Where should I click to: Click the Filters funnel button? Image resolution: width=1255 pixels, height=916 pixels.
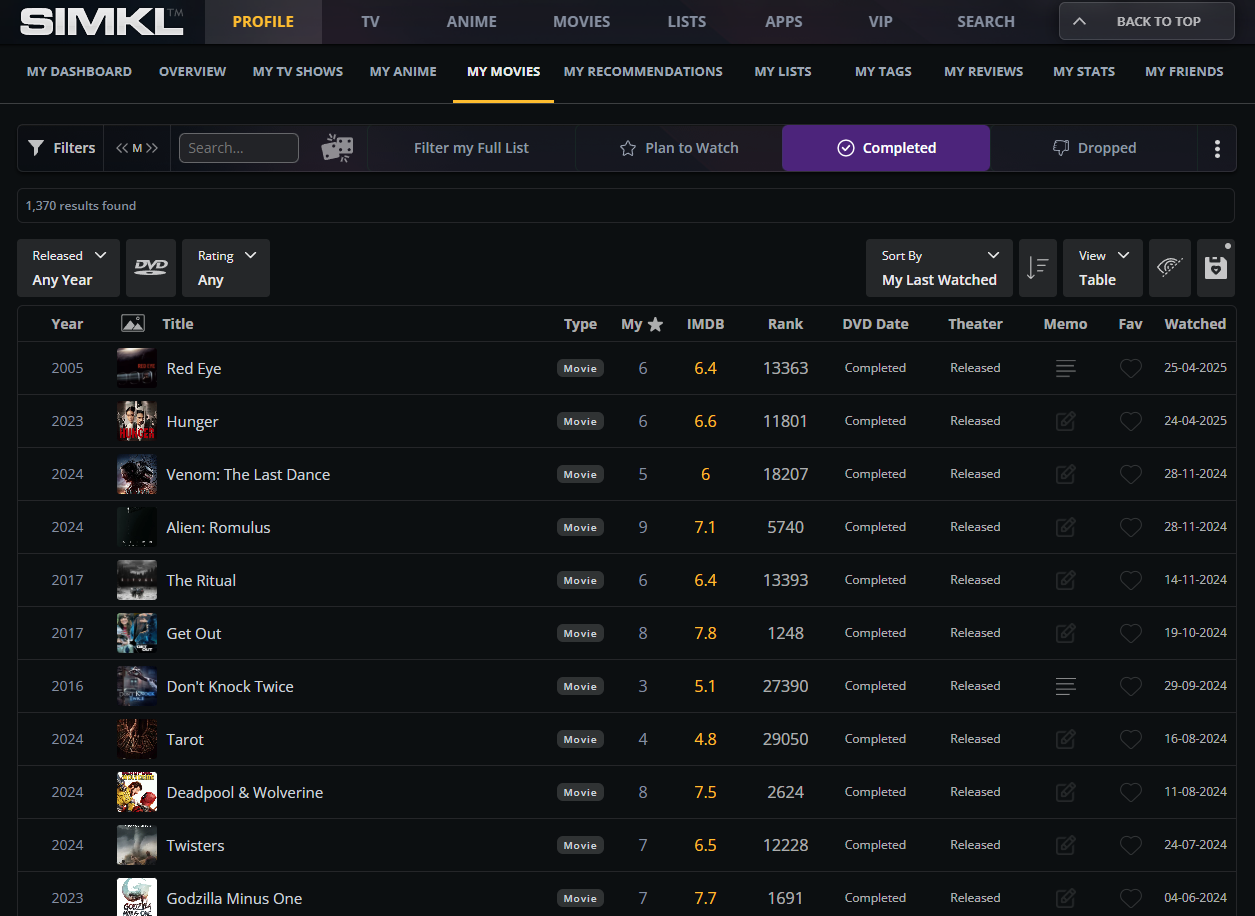(x=61, y=148)
